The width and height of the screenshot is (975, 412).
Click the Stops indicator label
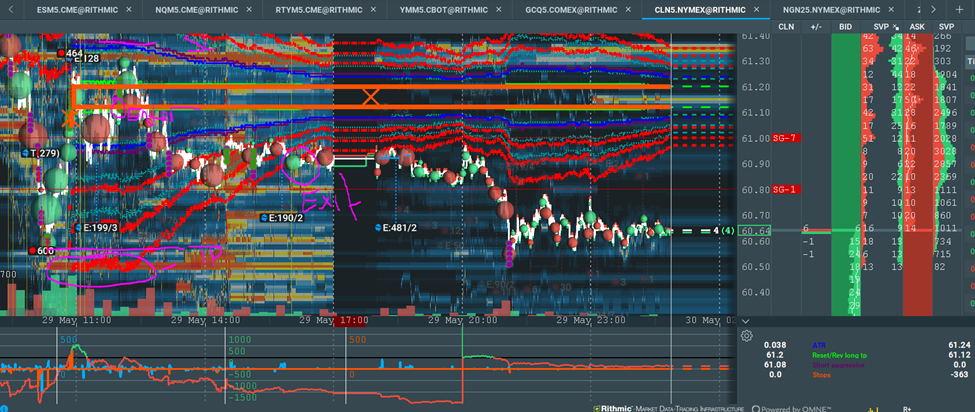[820, 375]
